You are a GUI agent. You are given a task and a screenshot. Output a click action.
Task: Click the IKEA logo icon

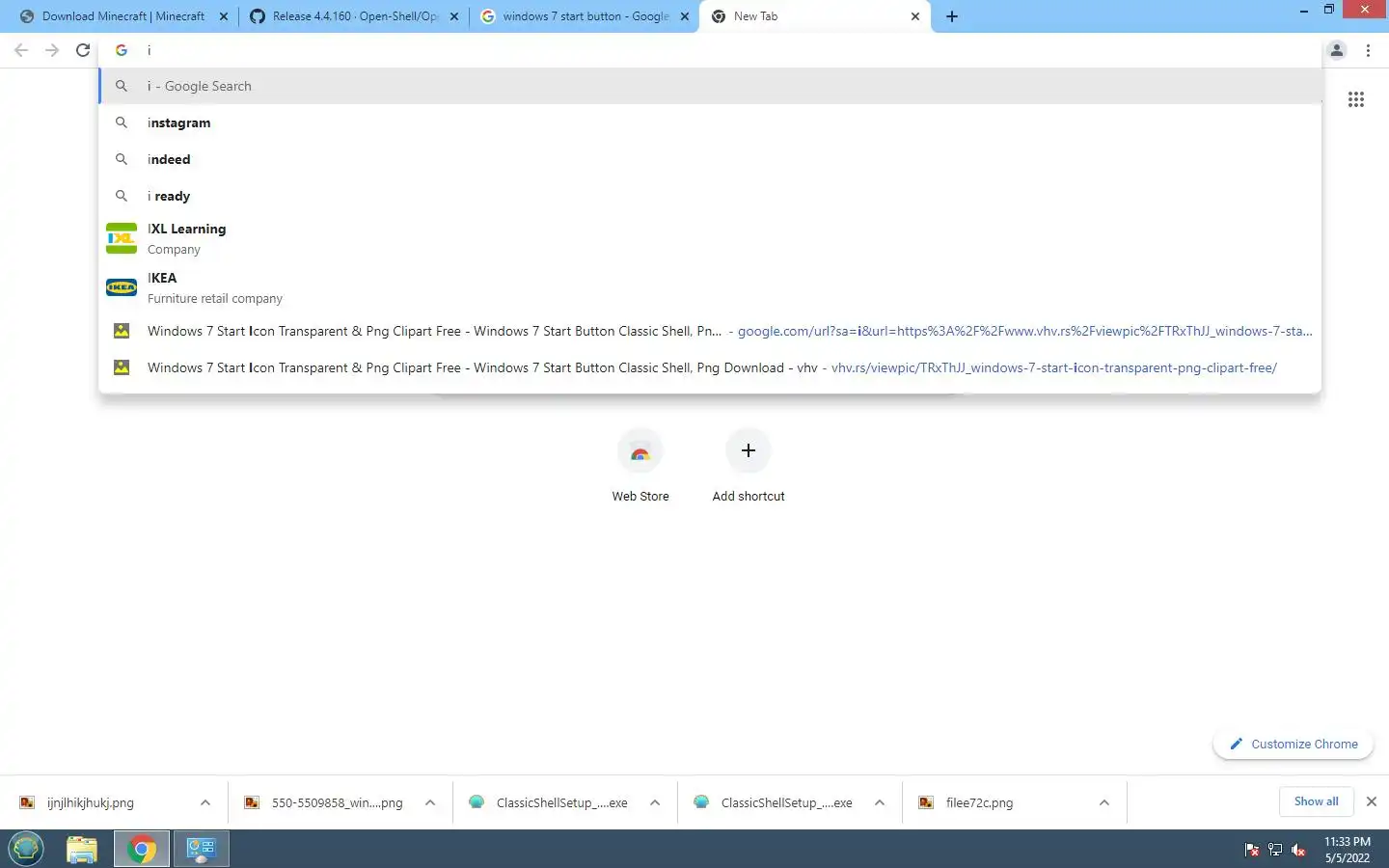[122, 287]
